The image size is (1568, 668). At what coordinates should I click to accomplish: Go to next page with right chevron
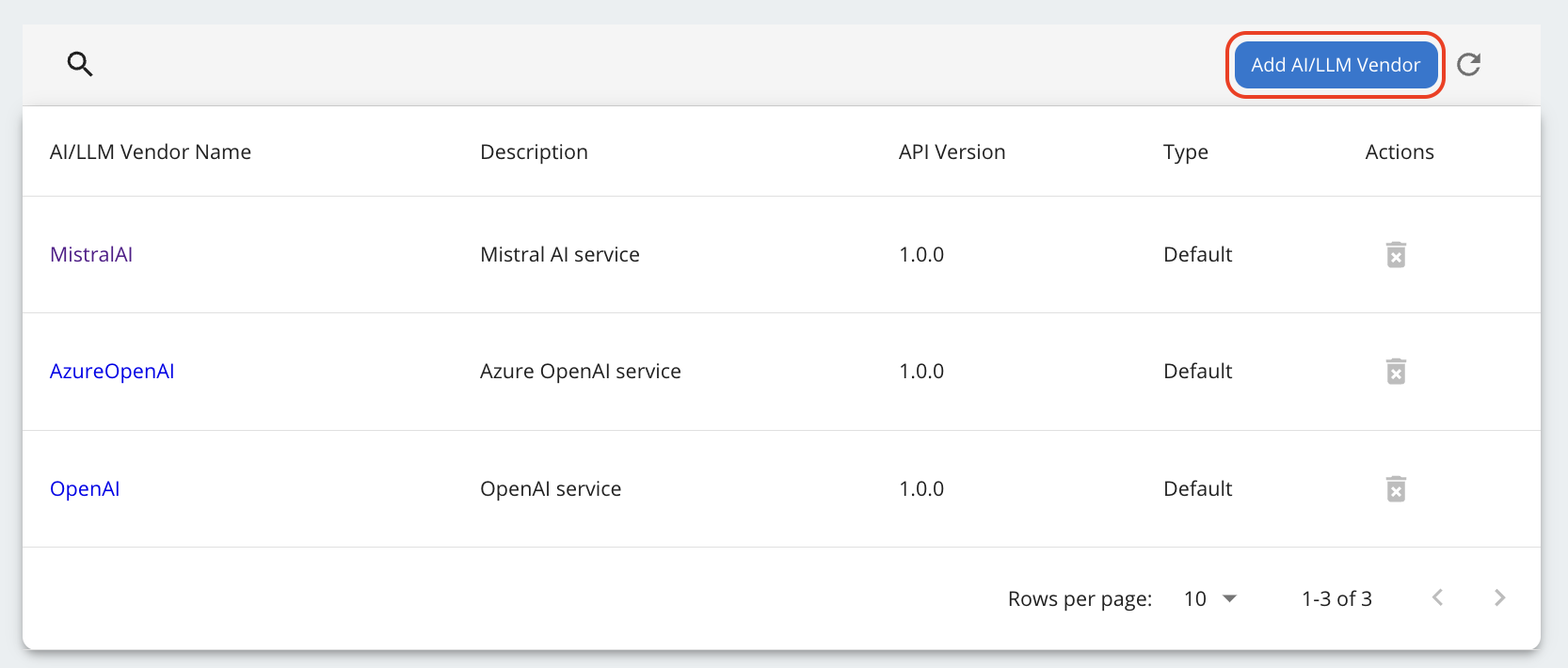[1499, 597]
